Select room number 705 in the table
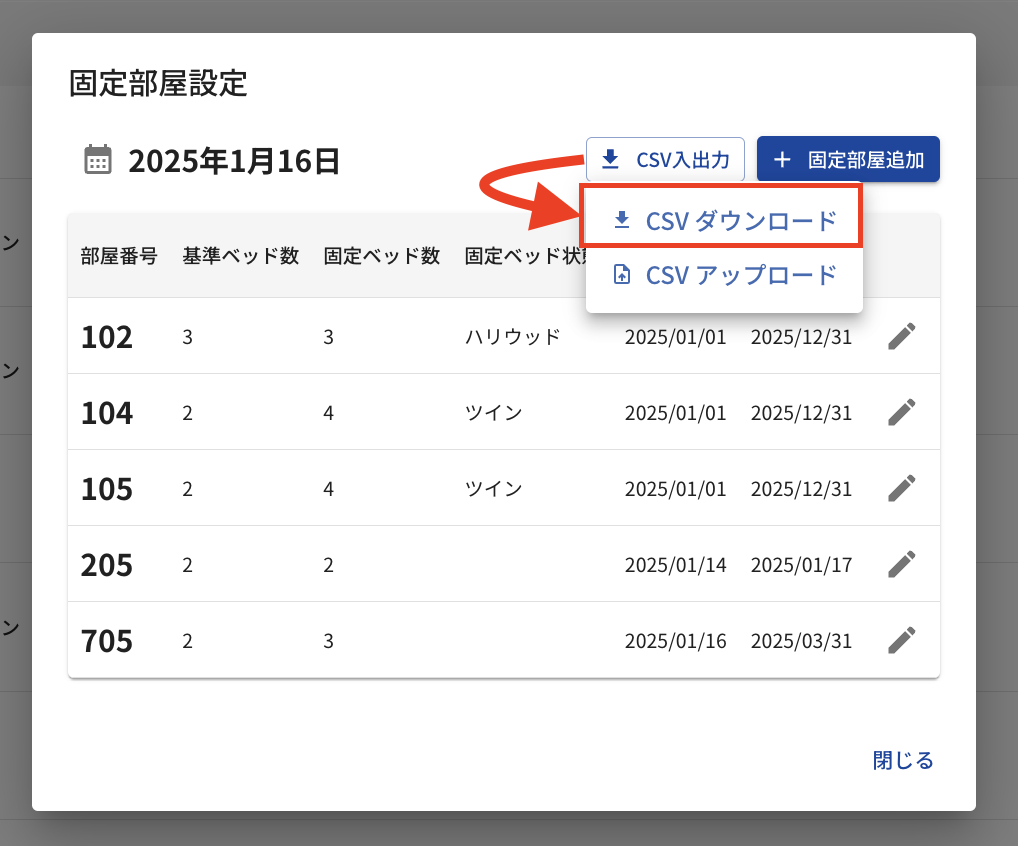 tap(107, 640)
